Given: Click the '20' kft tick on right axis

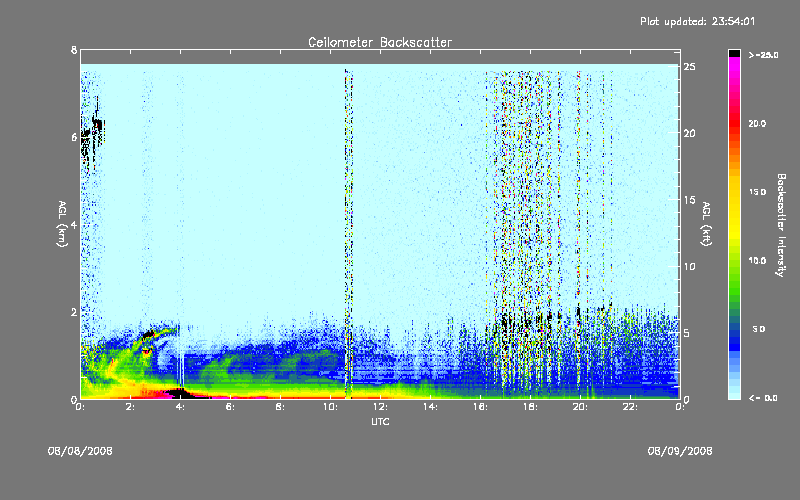Looking at the screenshot, I should click(690, 133).
